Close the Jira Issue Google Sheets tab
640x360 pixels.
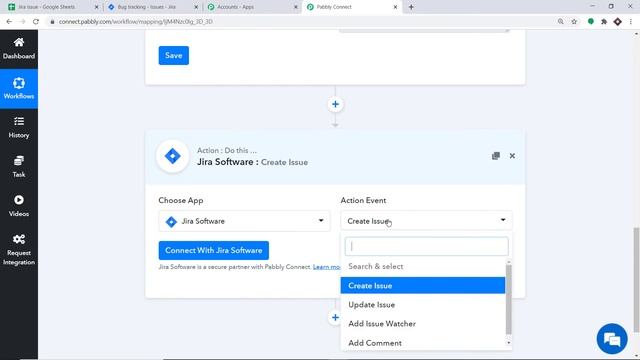click(x=96, y=7)
